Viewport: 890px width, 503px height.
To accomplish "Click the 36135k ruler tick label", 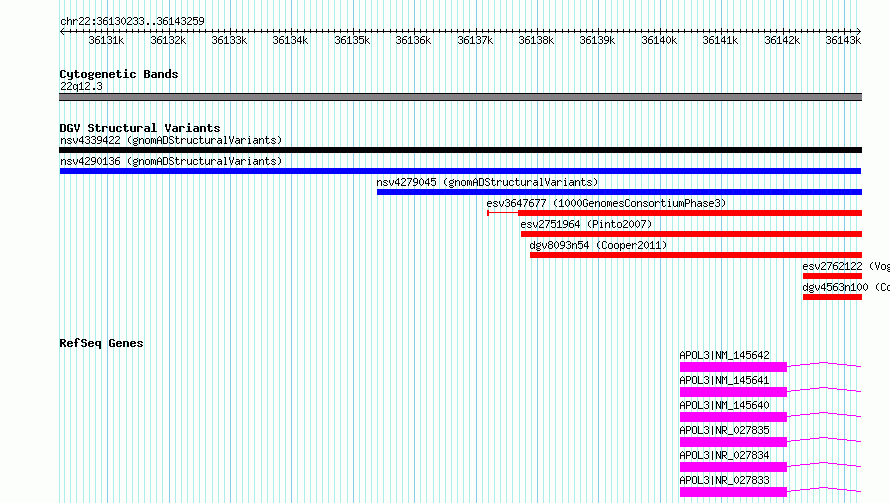I will (352, 40).
